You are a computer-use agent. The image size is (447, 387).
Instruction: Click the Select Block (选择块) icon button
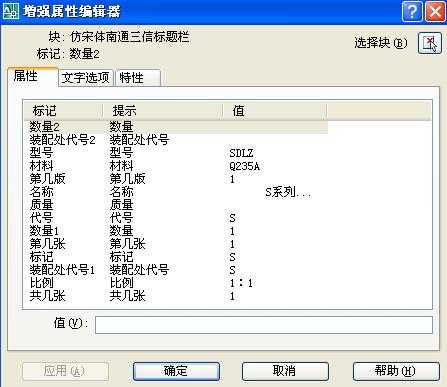coord(430,43)
